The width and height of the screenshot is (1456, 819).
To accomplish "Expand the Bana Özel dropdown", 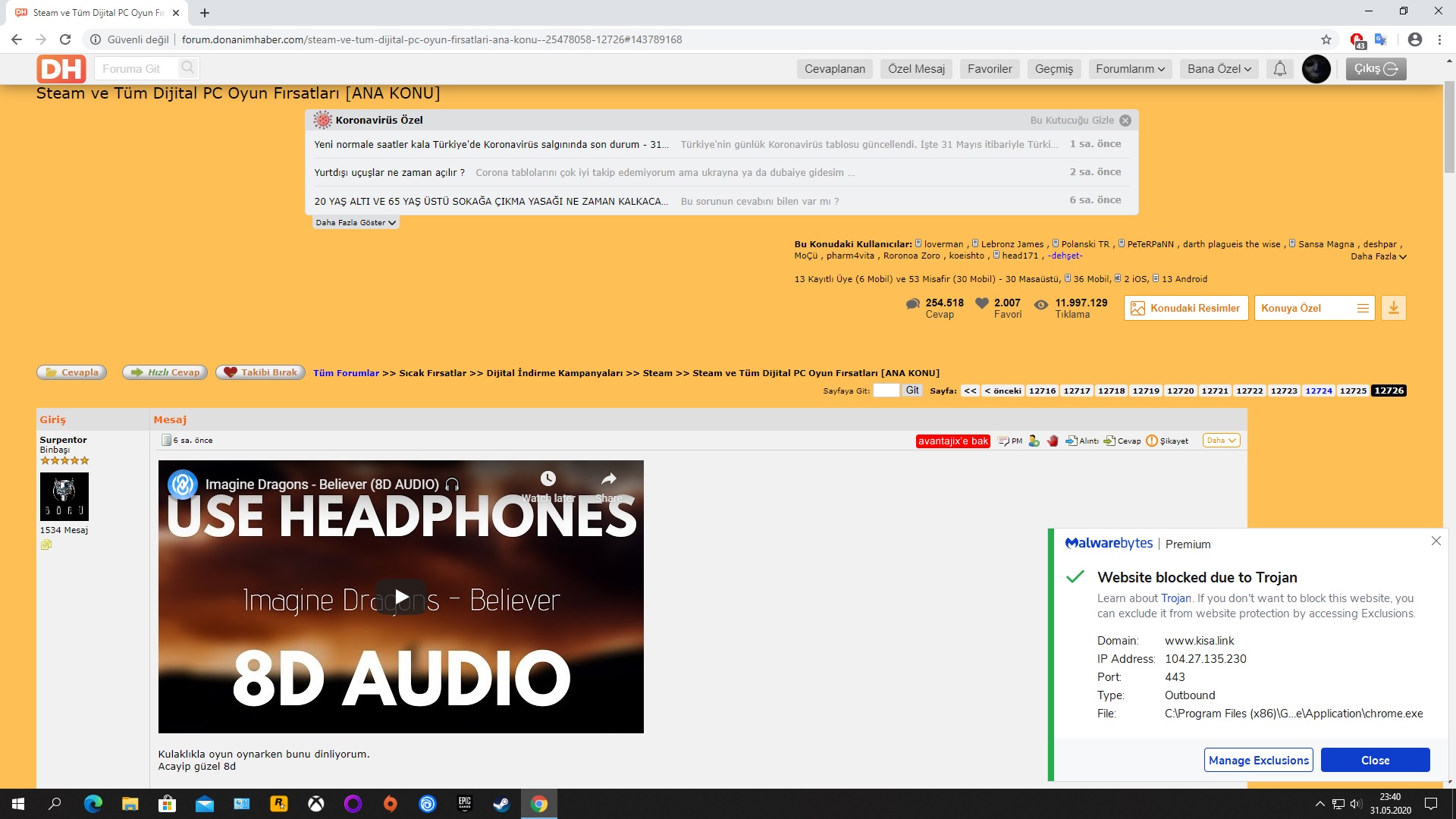I will [x=1219, y=69].
